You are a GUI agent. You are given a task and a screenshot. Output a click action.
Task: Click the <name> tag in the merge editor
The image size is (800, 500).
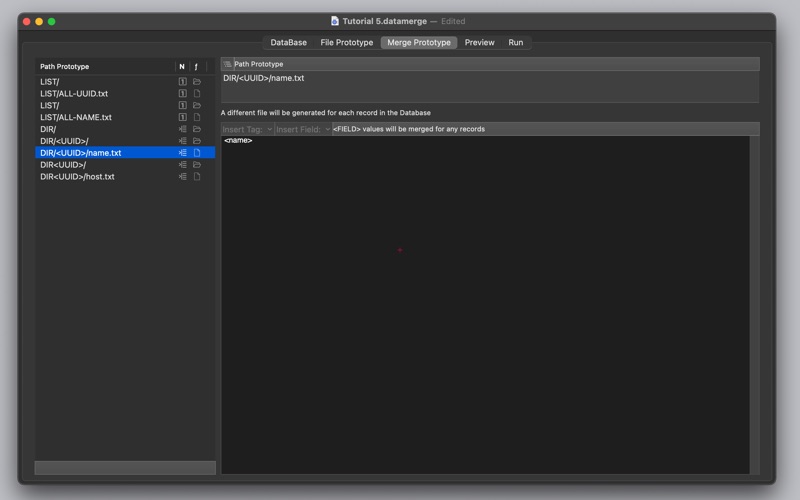[x=238, y=140]
